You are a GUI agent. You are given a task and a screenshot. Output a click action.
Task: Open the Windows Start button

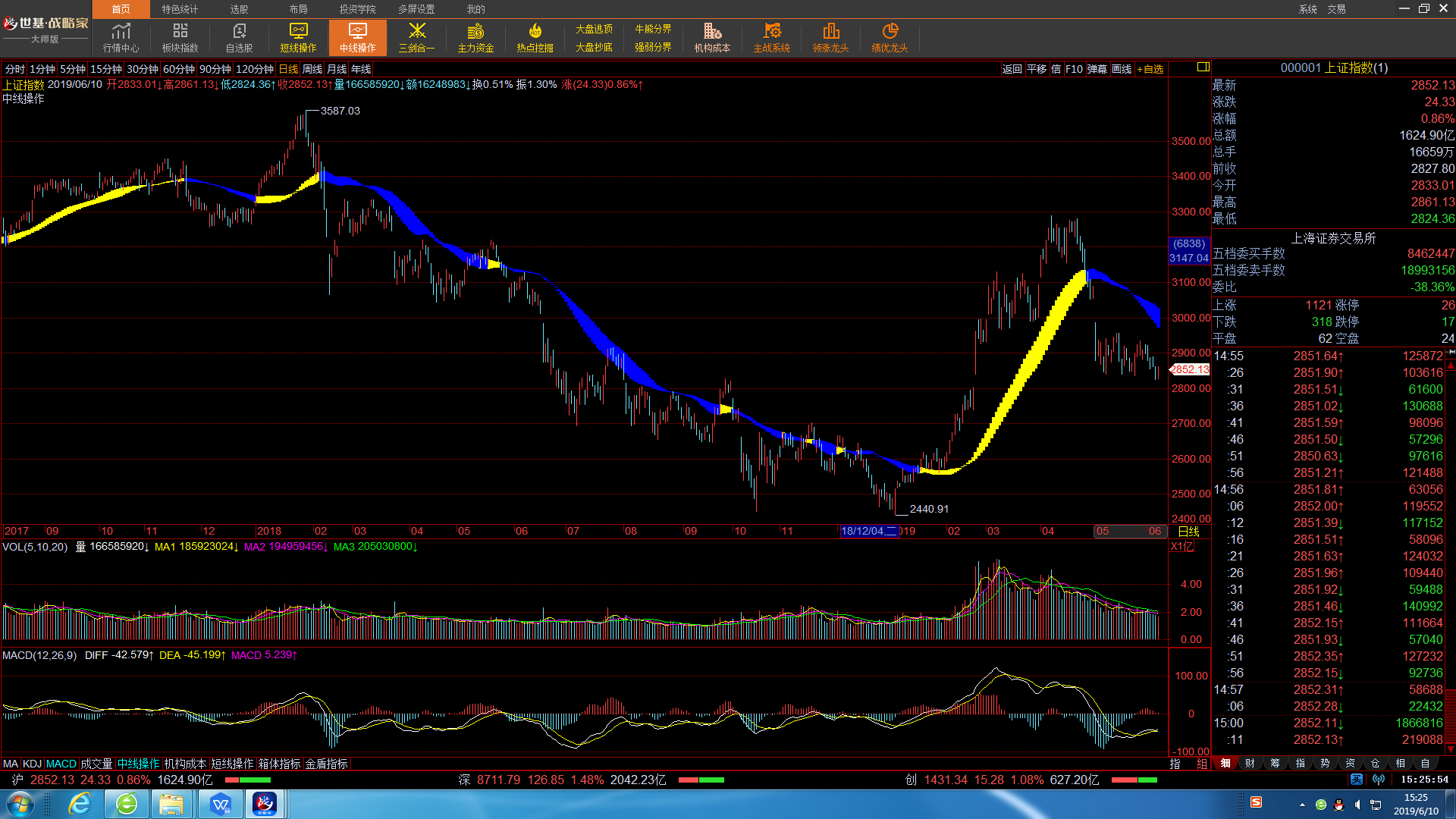tap(20, 804)
